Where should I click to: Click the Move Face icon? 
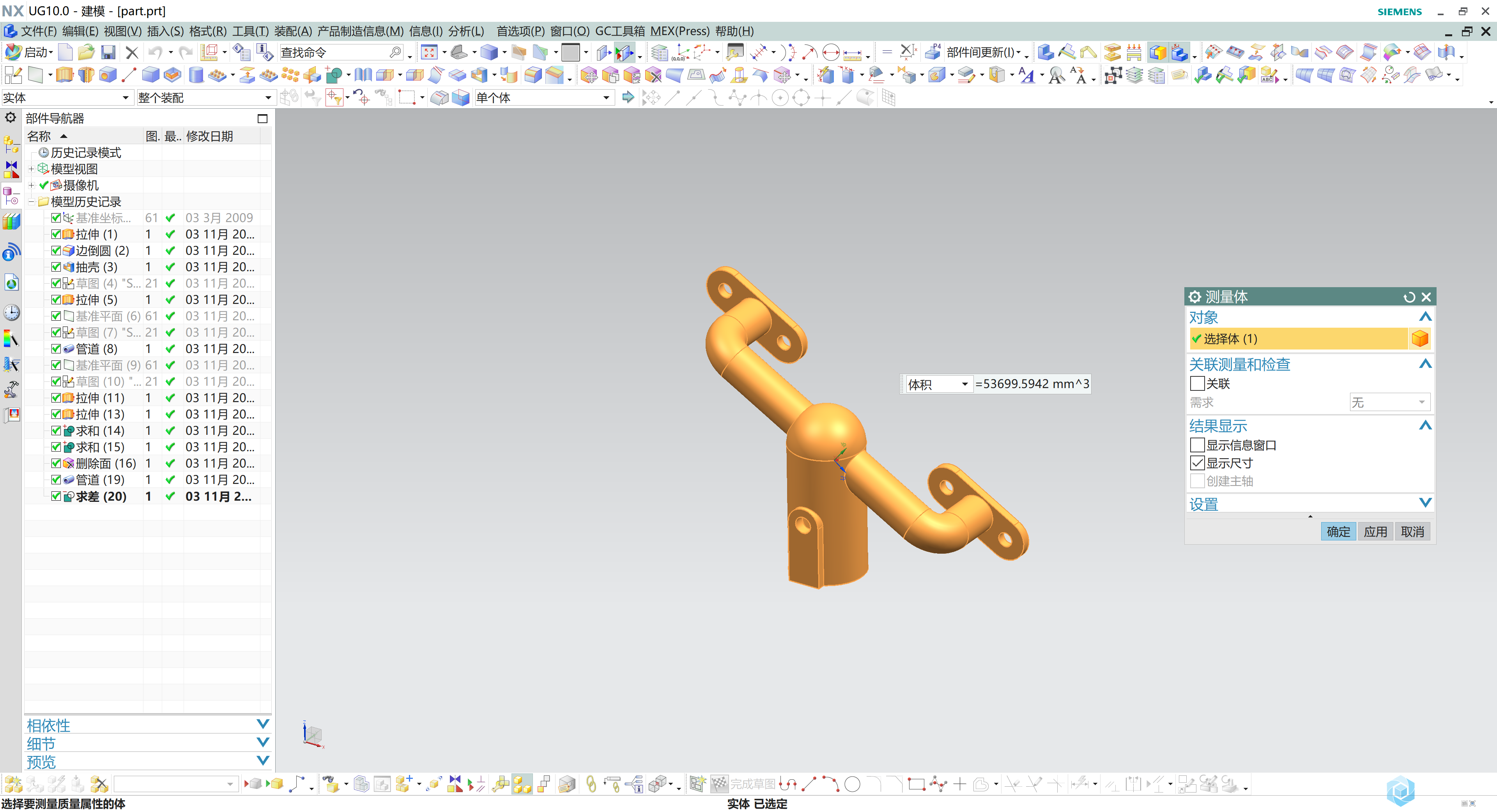(589, 75)
